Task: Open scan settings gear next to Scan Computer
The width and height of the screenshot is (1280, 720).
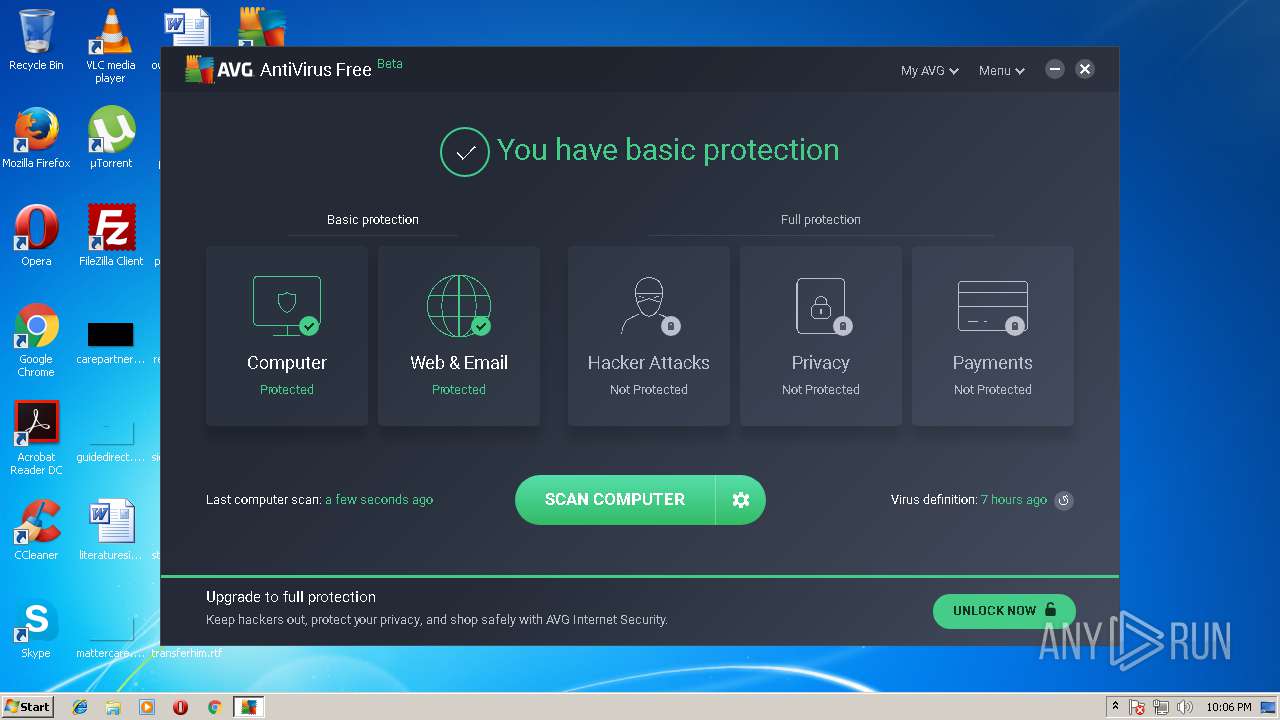Action: click(x=741, y=500)
